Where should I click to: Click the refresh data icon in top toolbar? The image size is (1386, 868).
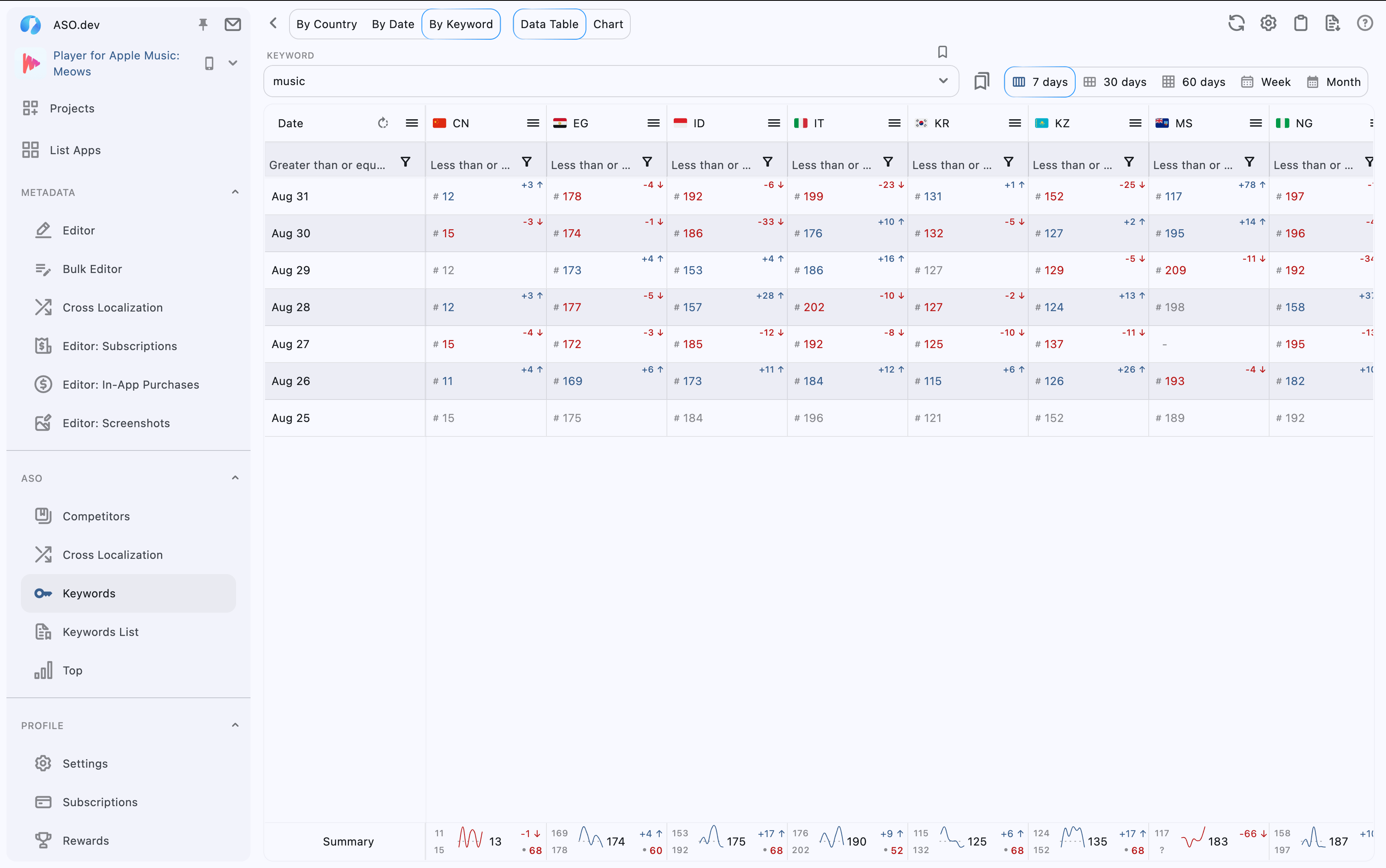point(1236,24)
